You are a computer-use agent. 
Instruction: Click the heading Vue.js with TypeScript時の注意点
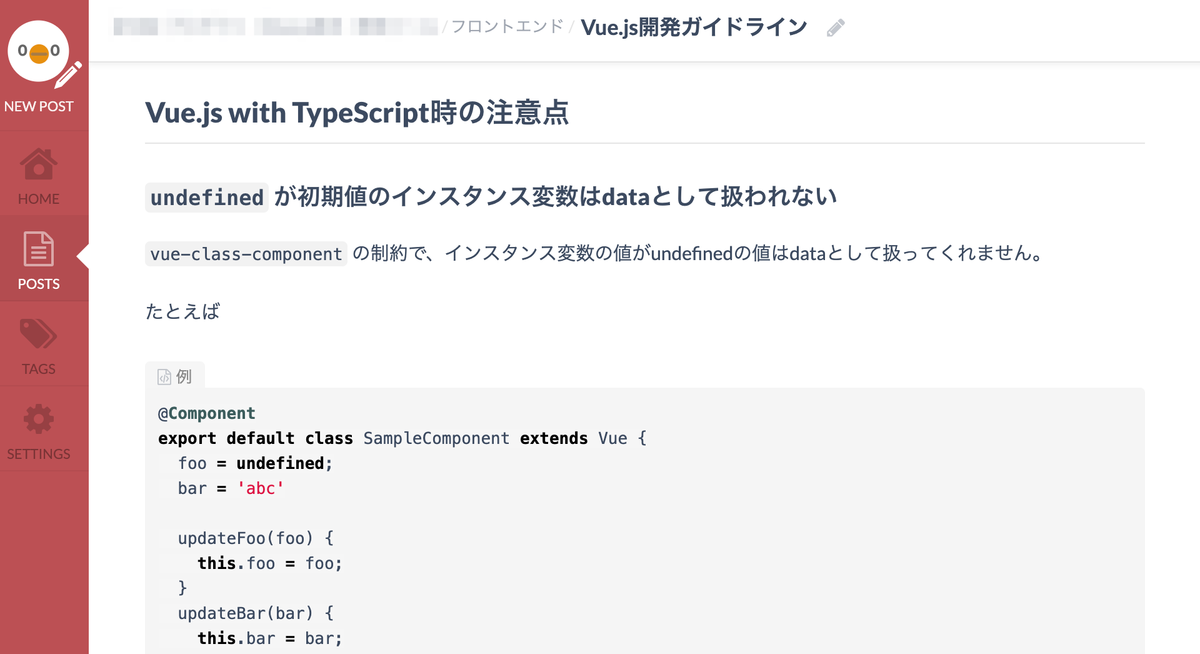(x=357, y=112)
